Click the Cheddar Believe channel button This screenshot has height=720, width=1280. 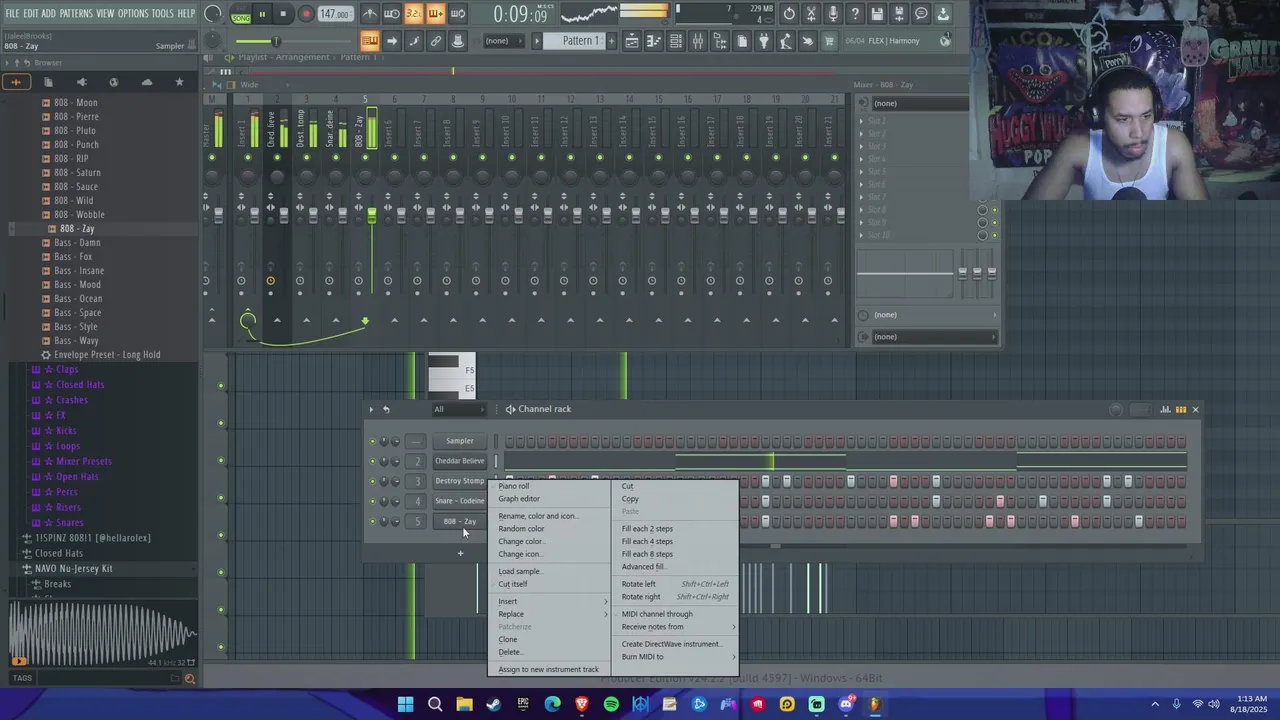click(x=459, y=461)
